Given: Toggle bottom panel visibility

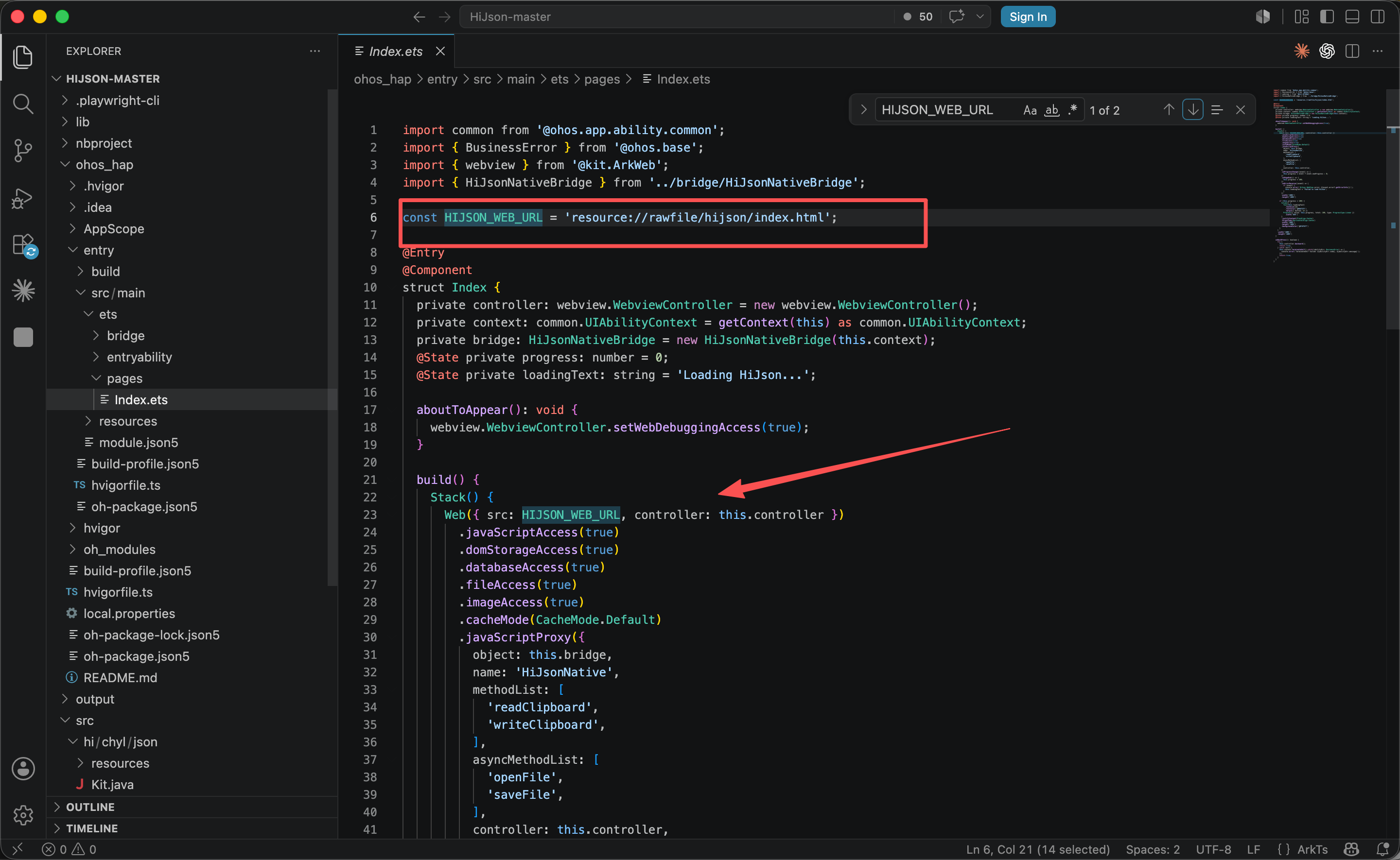Looking at the screenshot, I should pyautogui.click(x=1352, y=17).
